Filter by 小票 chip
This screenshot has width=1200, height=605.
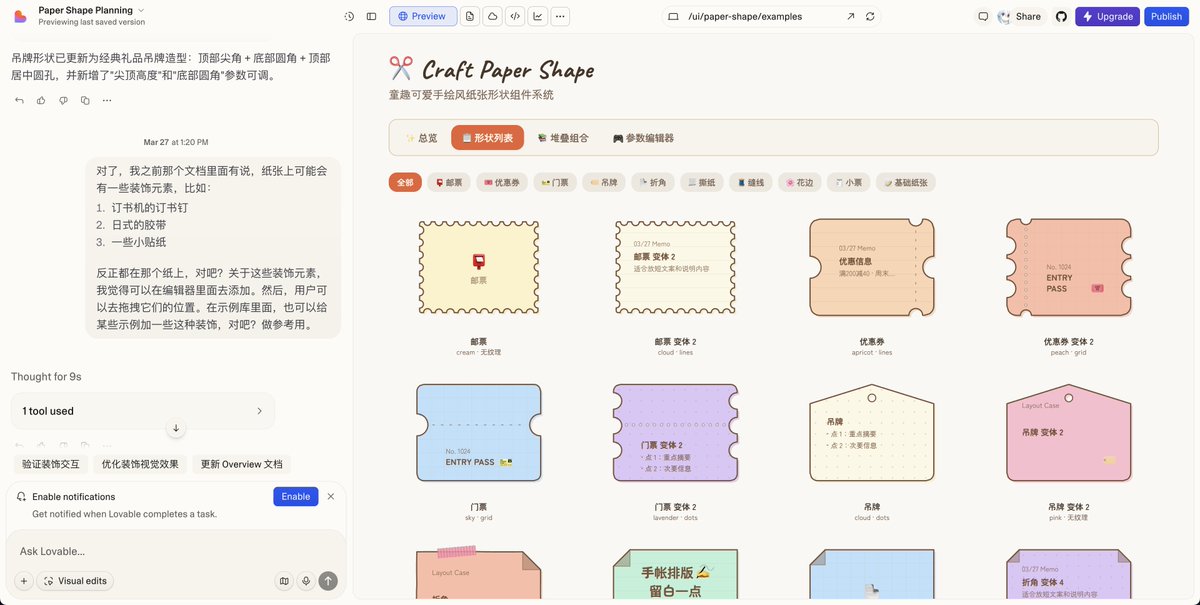(848, 183)
